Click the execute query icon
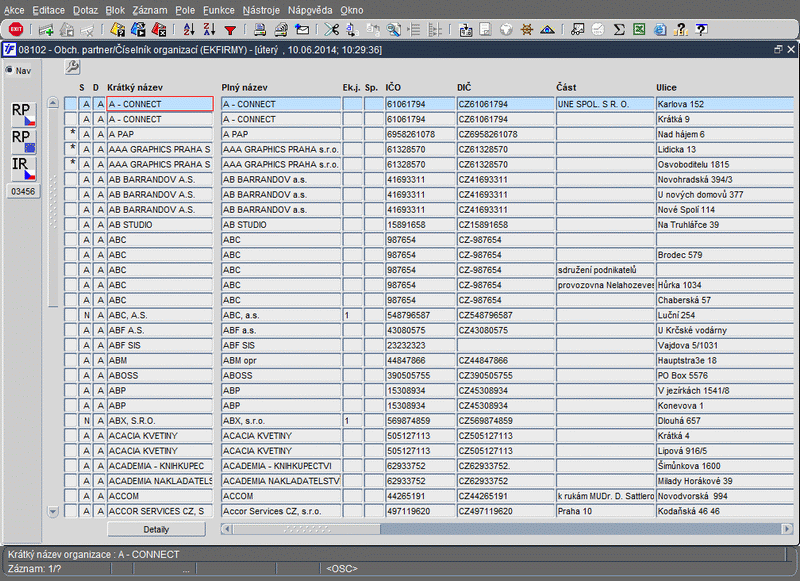Image resolution: width=800 pixels, height=581 pixels. (138, 30)
